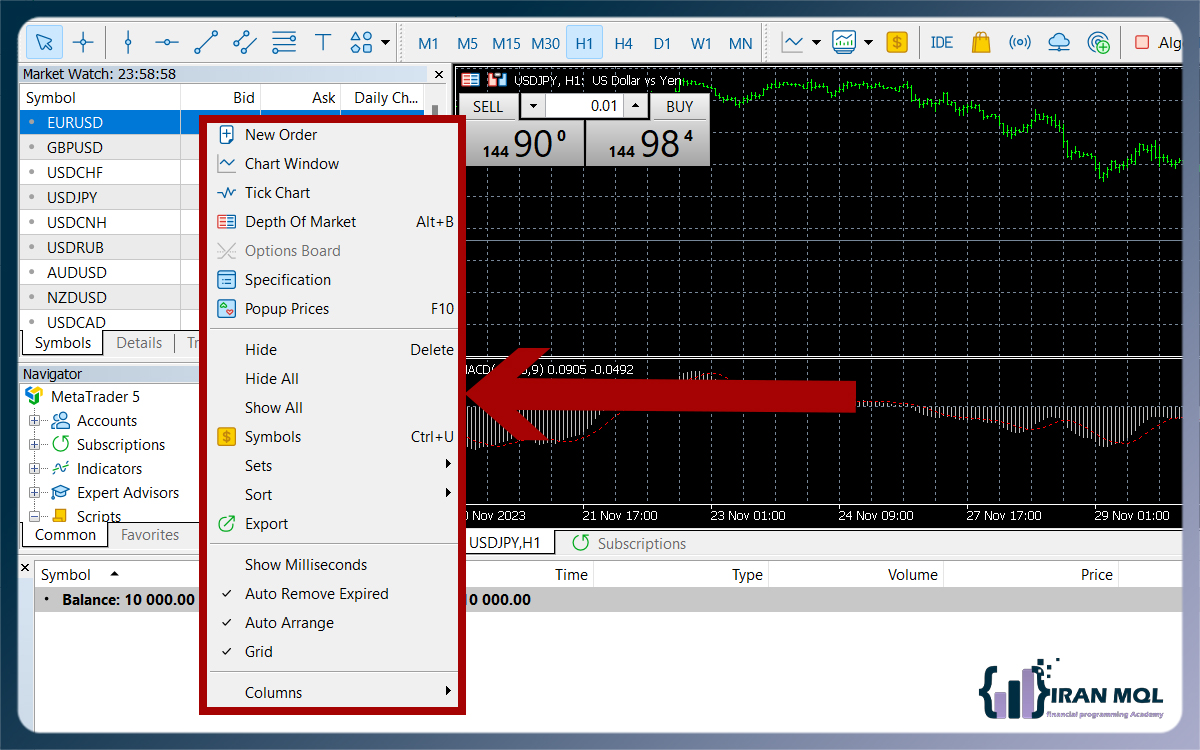Click the SELL button

(x=488, y=106)
